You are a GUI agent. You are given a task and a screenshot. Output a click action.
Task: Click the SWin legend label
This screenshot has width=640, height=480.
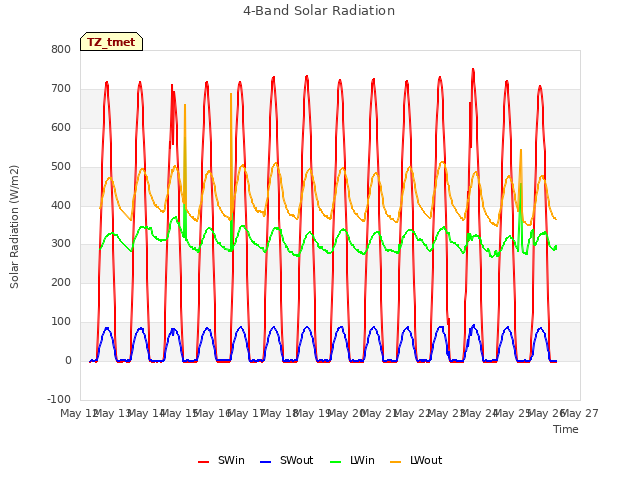pyautogui.click(x=231, y=460)
